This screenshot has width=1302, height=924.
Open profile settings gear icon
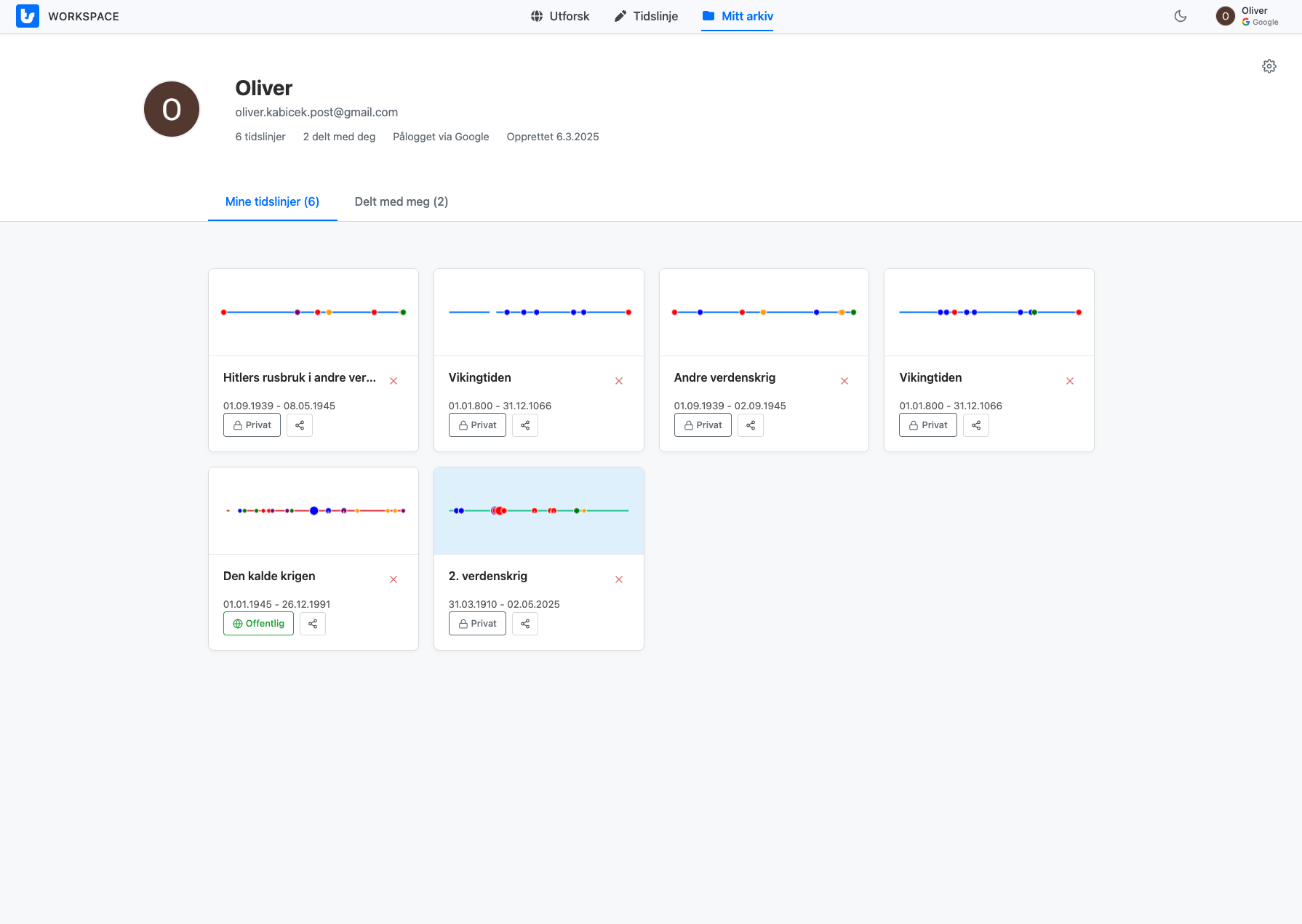pos(1269,66)
